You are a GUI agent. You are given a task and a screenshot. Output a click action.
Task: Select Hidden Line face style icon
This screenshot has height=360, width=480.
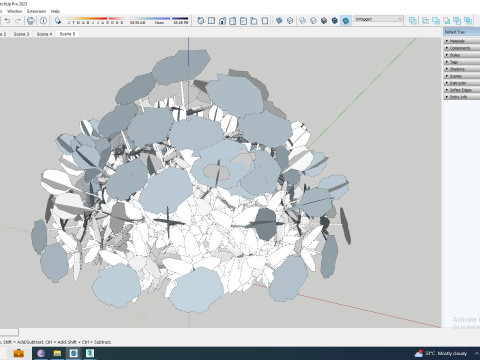point(313,21)
